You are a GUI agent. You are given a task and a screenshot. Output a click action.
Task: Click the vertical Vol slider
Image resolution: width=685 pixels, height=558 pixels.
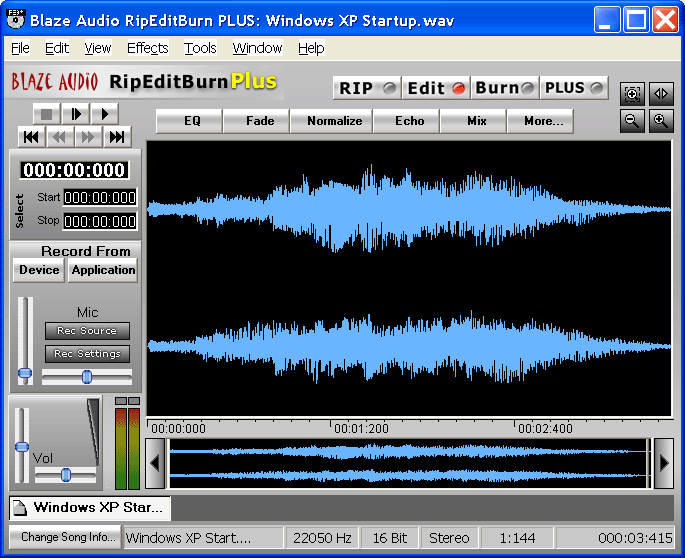[x=22, y=445]
